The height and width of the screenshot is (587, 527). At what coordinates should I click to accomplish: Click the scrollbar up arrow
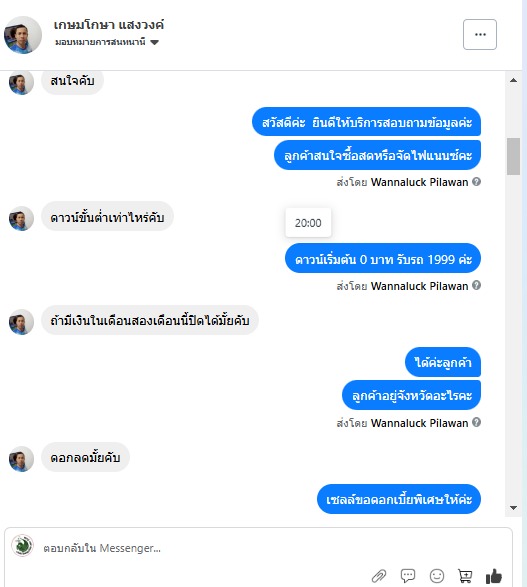(x=513, y=80)
